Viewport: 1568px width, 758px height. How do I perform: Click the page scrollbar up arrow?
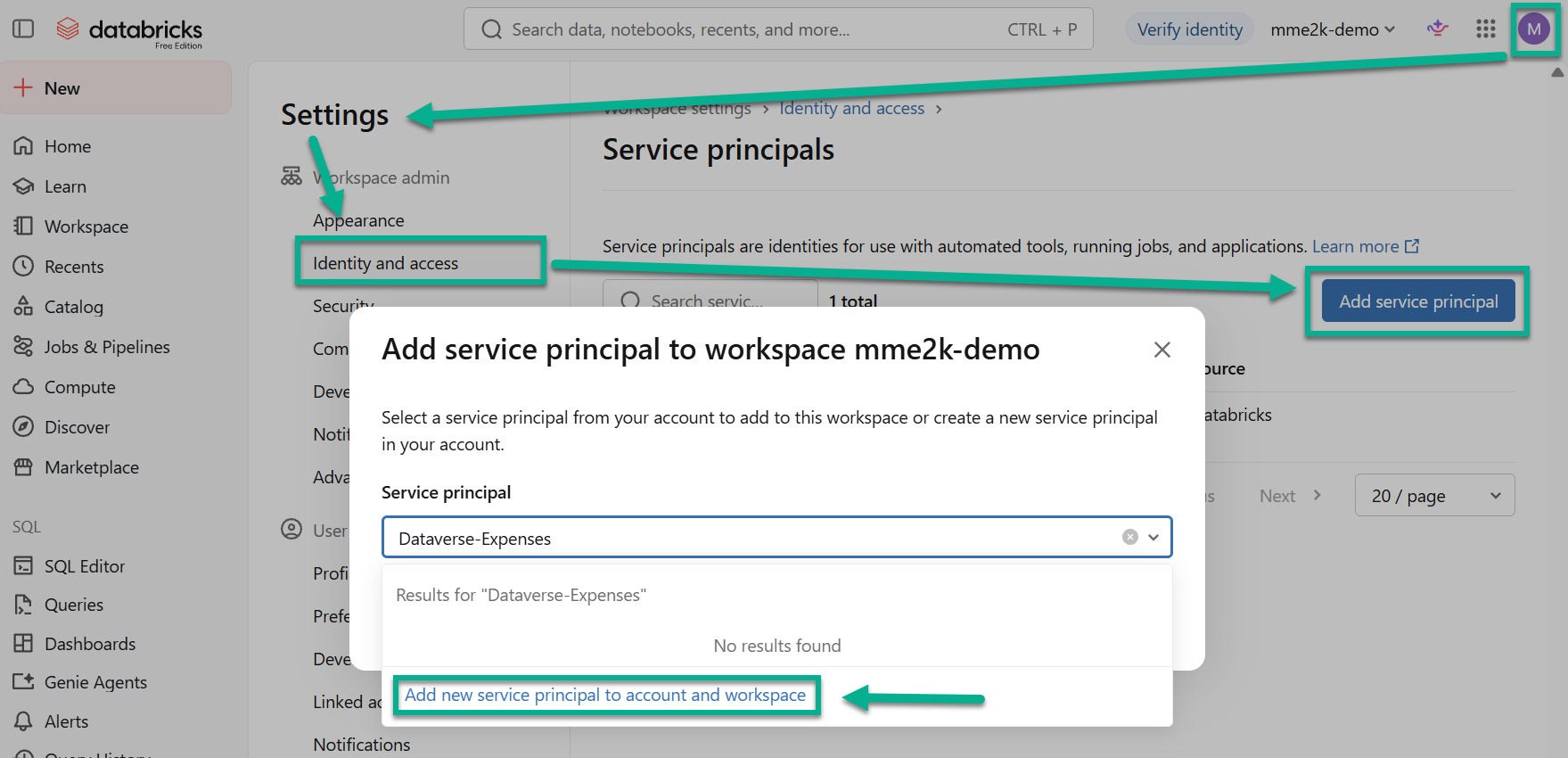(x=1557, y=73)
